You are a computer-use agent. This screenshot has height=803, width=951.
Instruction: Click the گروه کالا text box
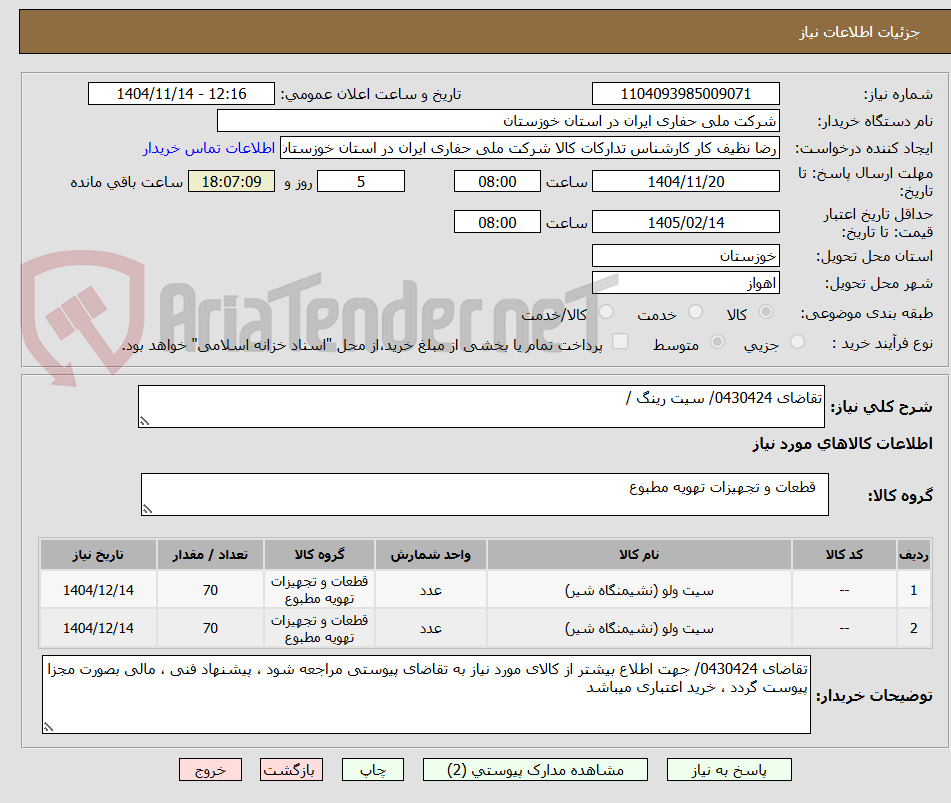[x=485, y=494]
